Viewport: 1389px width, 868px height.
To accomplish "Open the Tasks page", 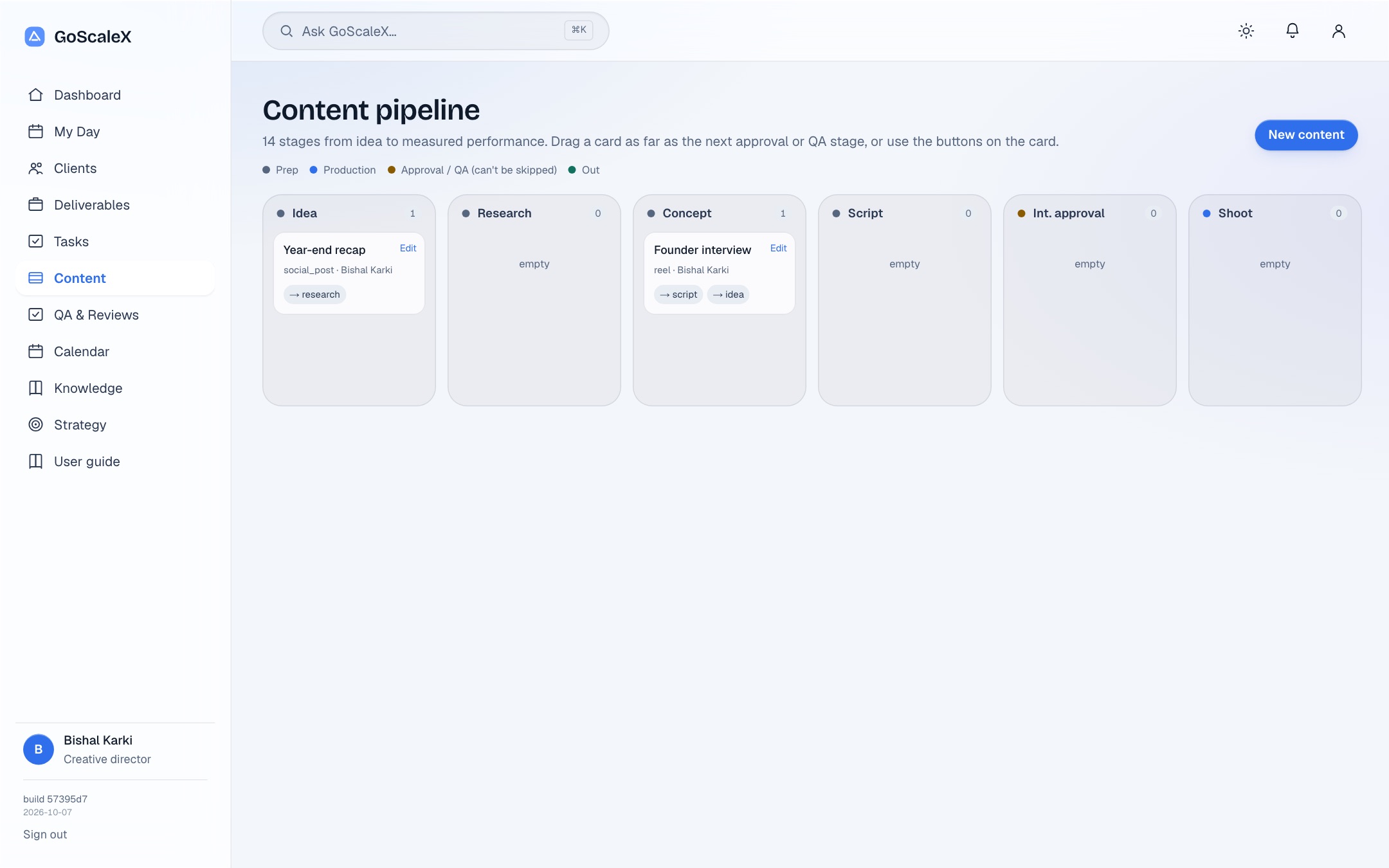I will 116,242.
